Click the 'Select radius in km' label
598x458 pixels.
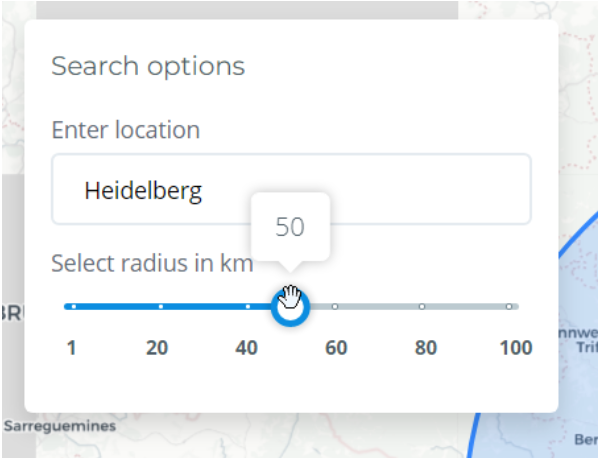[152, 263]
